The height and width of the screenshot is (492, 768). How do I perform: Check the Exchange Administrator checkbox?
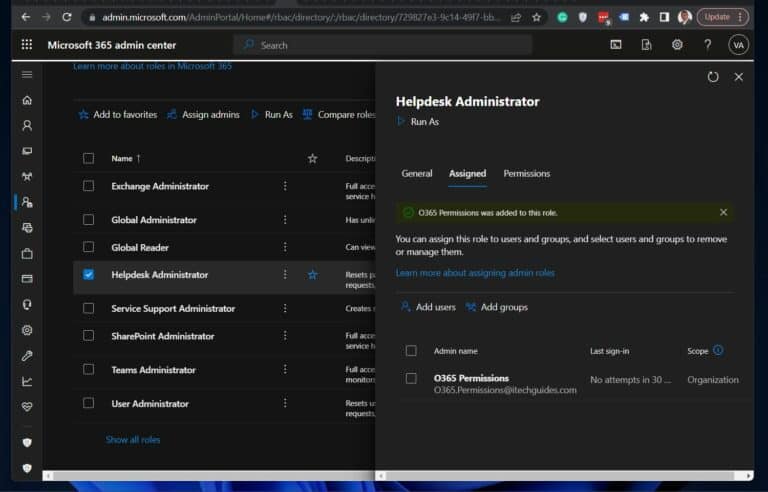[x=88, y=186]
